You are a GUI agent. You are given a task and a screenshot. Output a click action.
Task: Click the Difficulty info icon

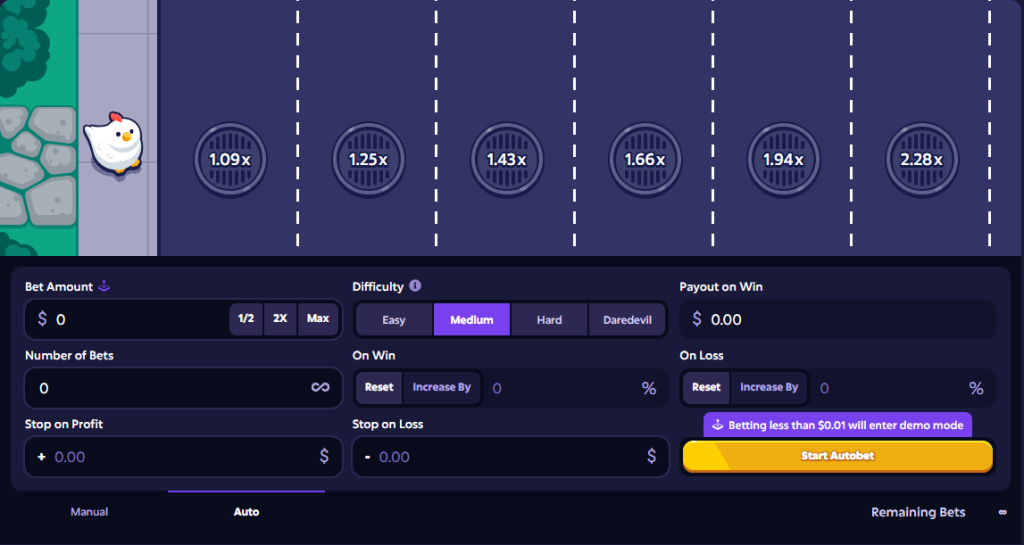click(415, 286)
